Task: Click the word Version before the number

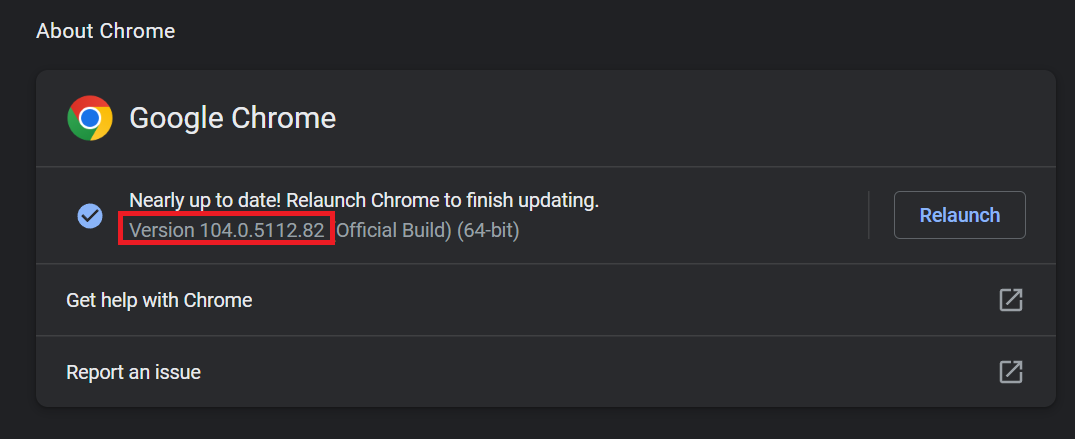Action: click(x=162, y=230)
